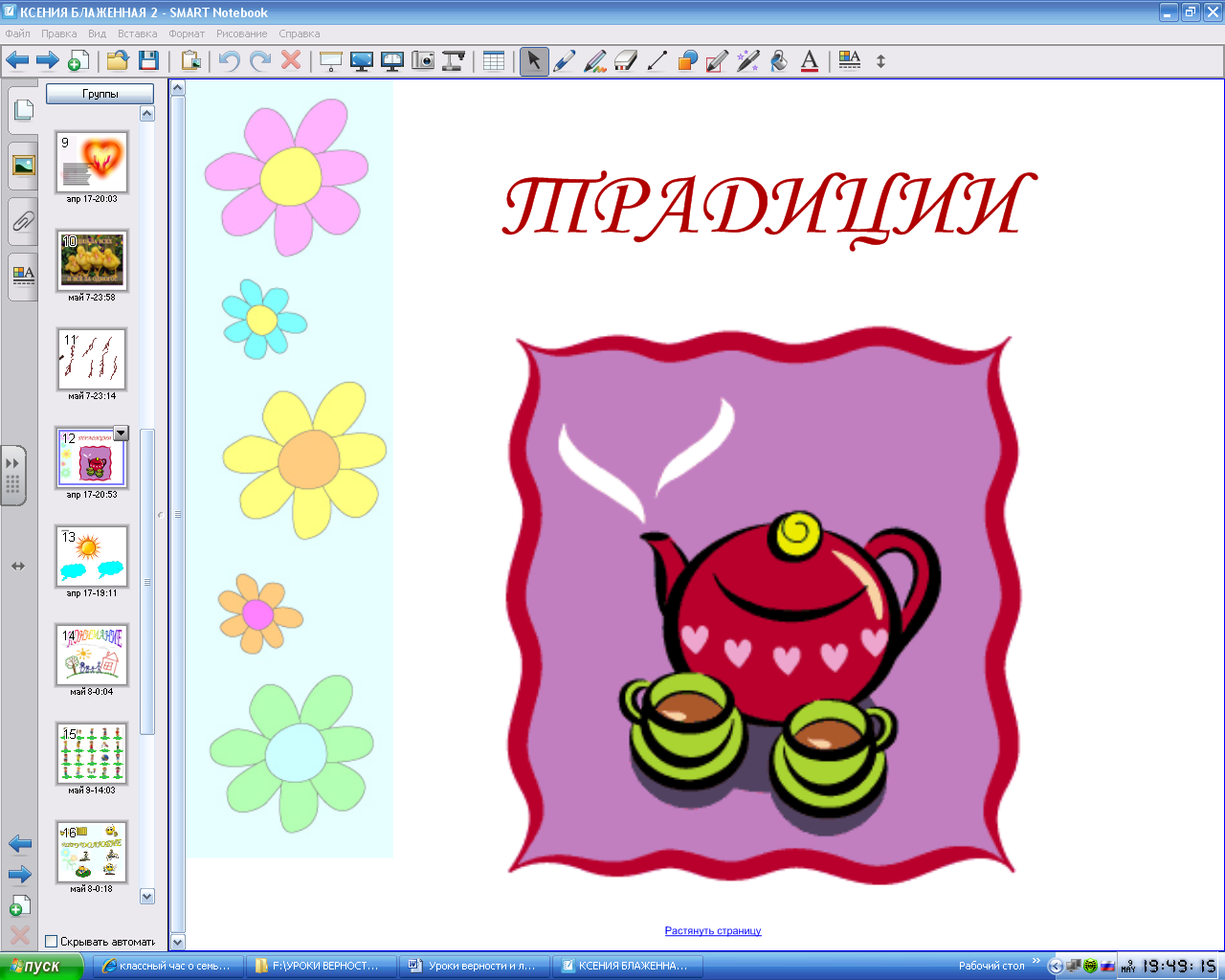Screen dimensions: 1225x980
Task: Select page 13 thumbnail with sun
Action: [92, 556]
